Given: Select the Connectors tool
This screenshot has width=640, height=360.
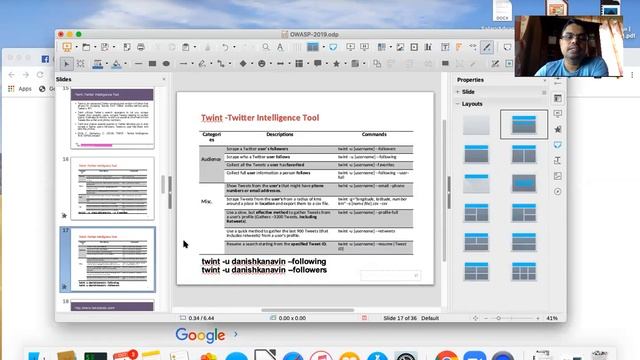Looking at the screenshot, I should pyautogui.click(x=221, y=64).
